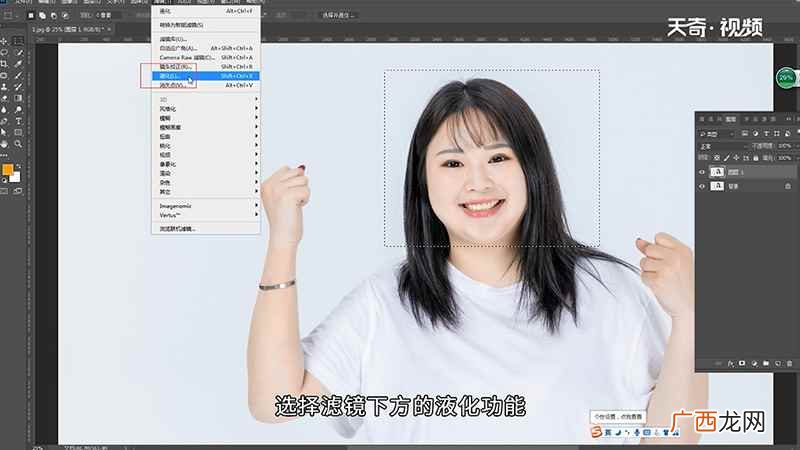This screenshot has height=450, width=800.
Task: Select the Clone Stamp tool
Action: click(x=4, y=87)
